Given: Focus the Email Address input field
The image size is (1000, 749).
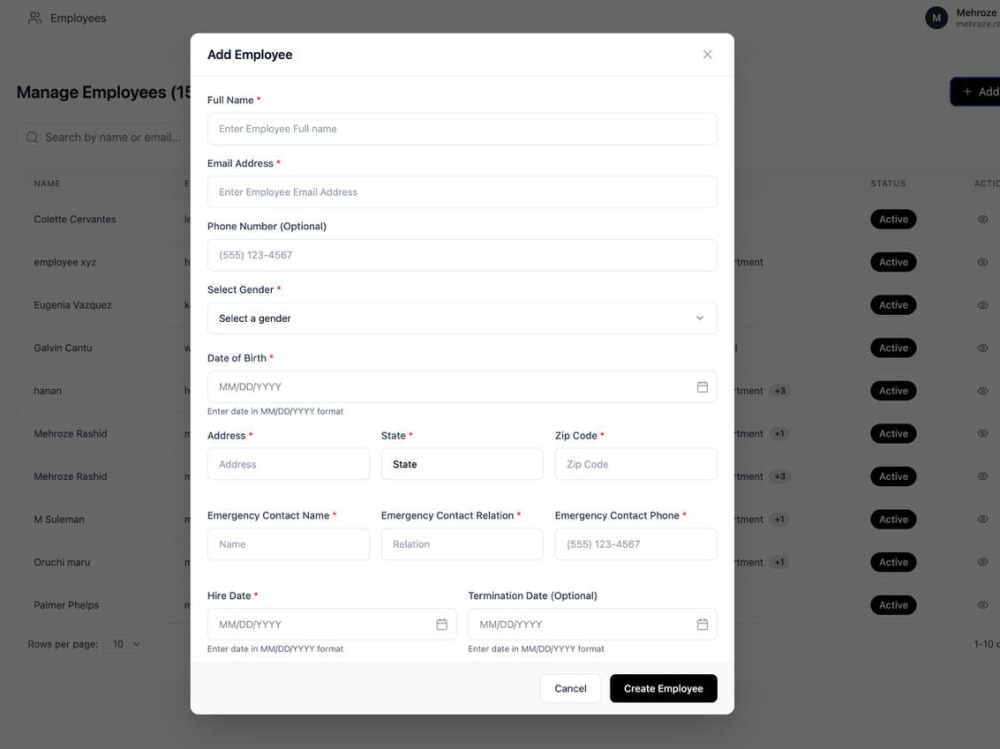Looking at the screenshot, I should click(x=462, y=192).
